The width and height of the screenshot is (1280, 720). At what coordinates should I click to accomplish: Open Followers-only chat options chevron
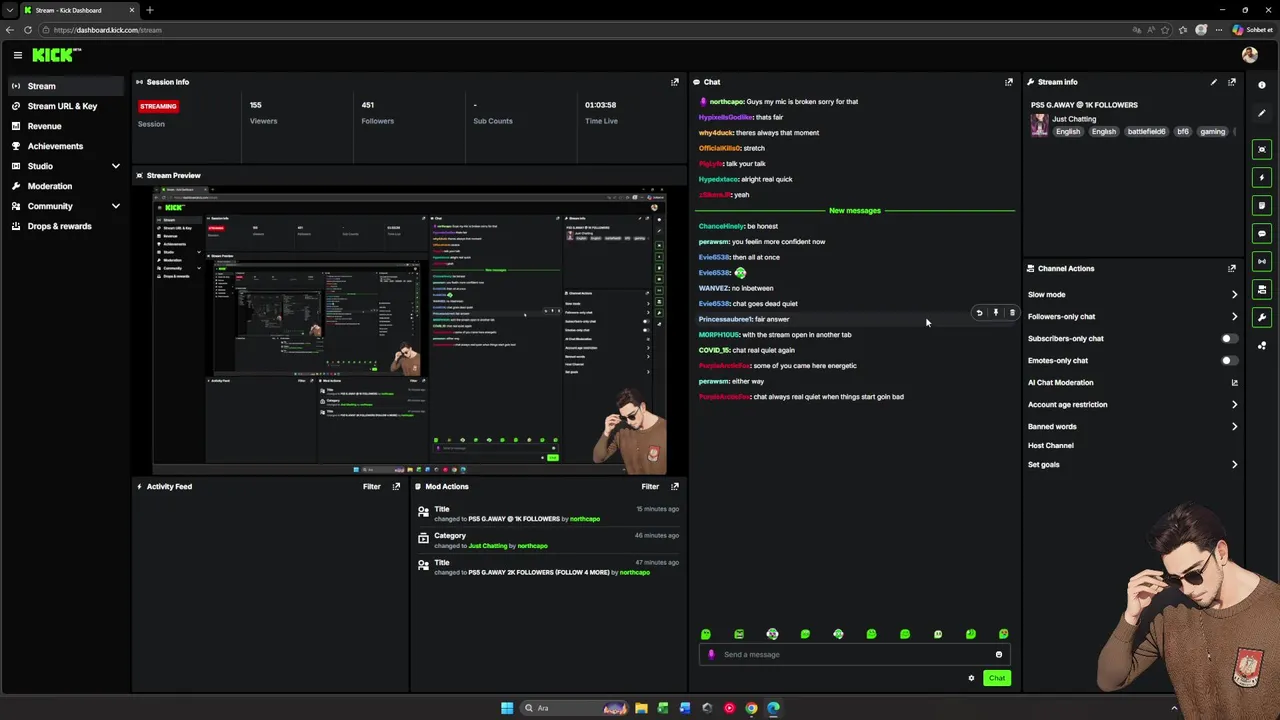1234,317
